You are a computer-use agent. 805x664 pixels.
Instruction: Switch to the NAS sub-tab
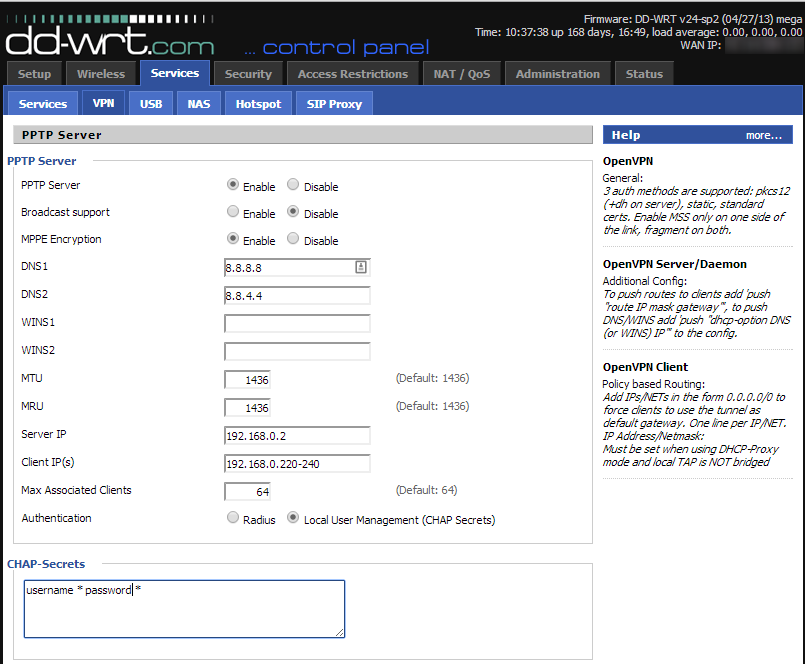tap(199, 103)
